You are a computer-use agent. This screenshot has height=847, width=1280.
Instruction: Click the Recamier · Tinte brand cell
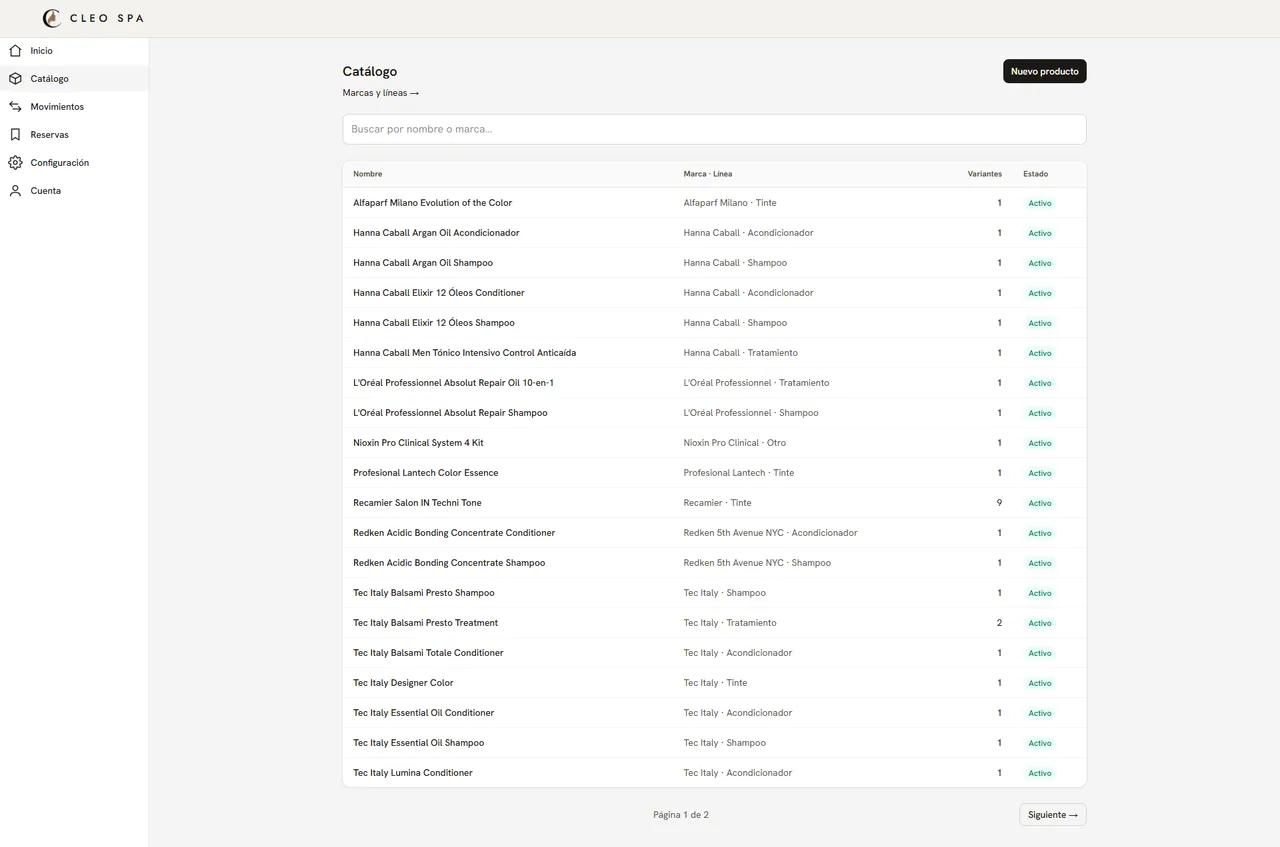click(x=718, y=503)
